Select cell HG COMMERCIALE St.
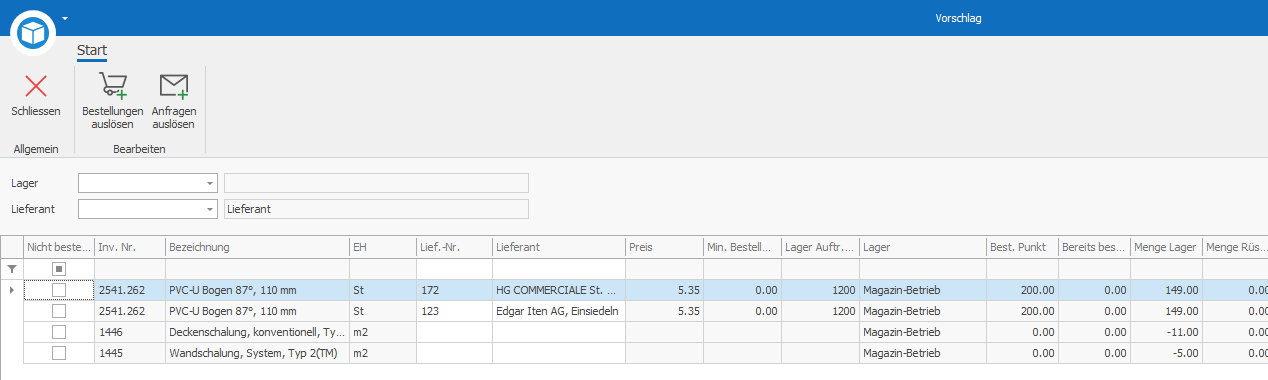 [x=558, y=290]
